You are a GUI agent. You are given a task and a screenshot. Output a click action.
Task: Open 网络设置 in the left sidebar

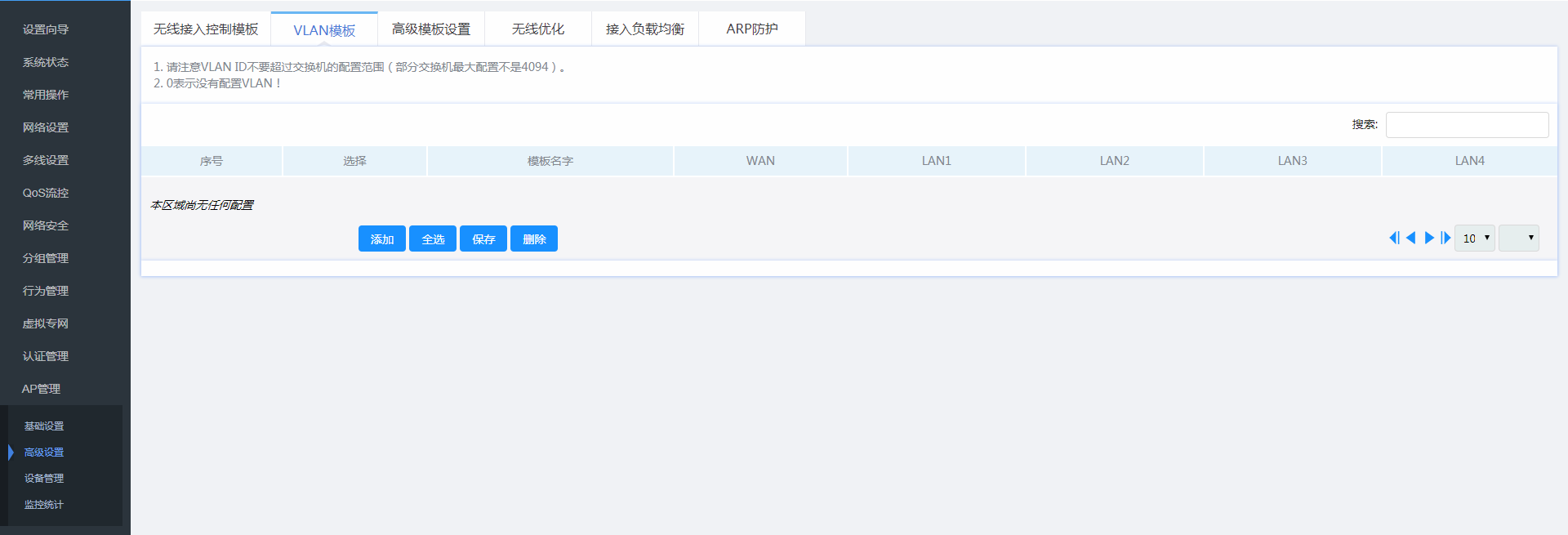[x=46, y=127]
